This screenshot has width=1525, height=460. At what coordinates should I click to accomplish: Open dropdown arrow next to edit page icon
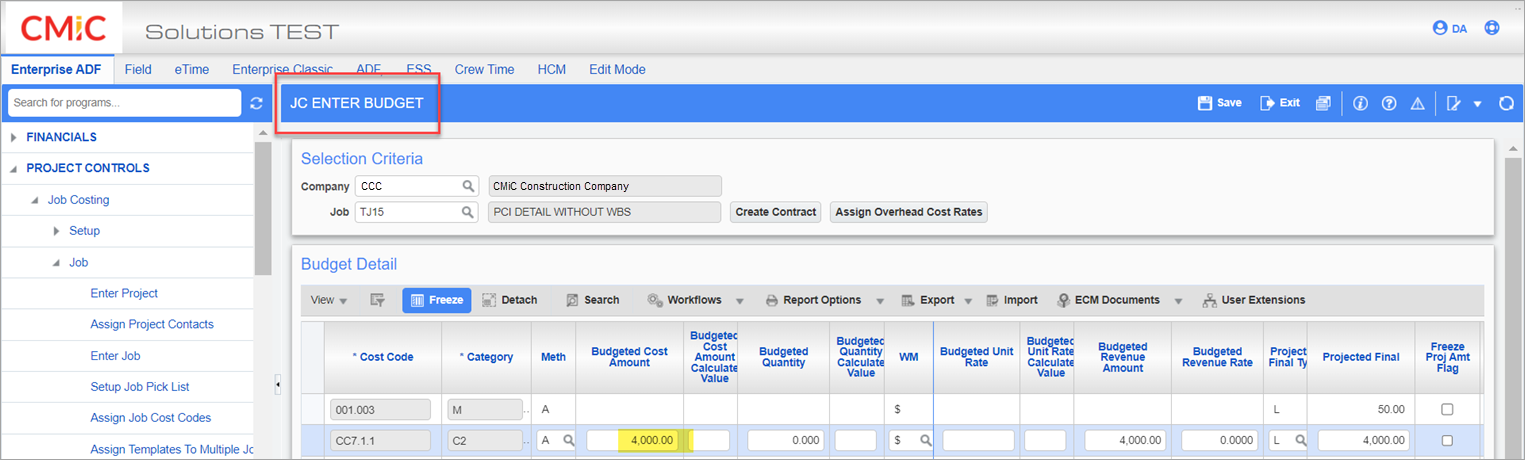tap(1478, 104)
